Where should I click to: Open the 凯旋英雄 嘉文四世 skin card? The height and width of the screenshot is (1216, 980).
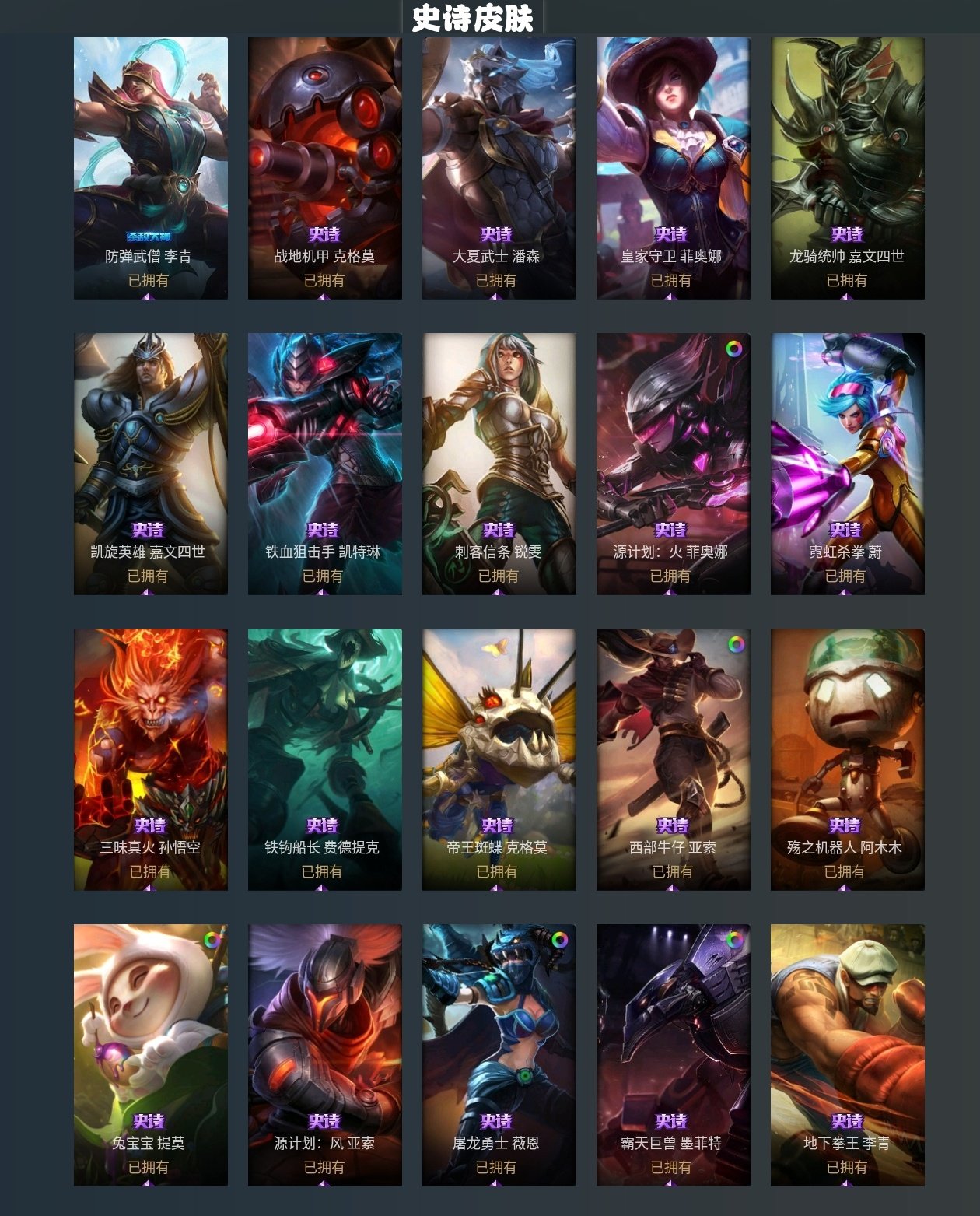(x=151, y=464)
